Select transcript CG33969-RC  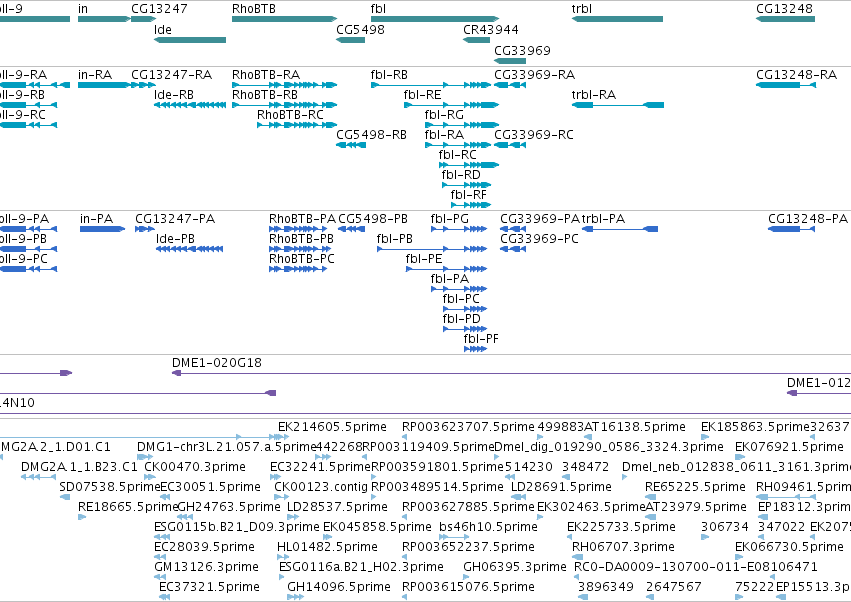510,145
